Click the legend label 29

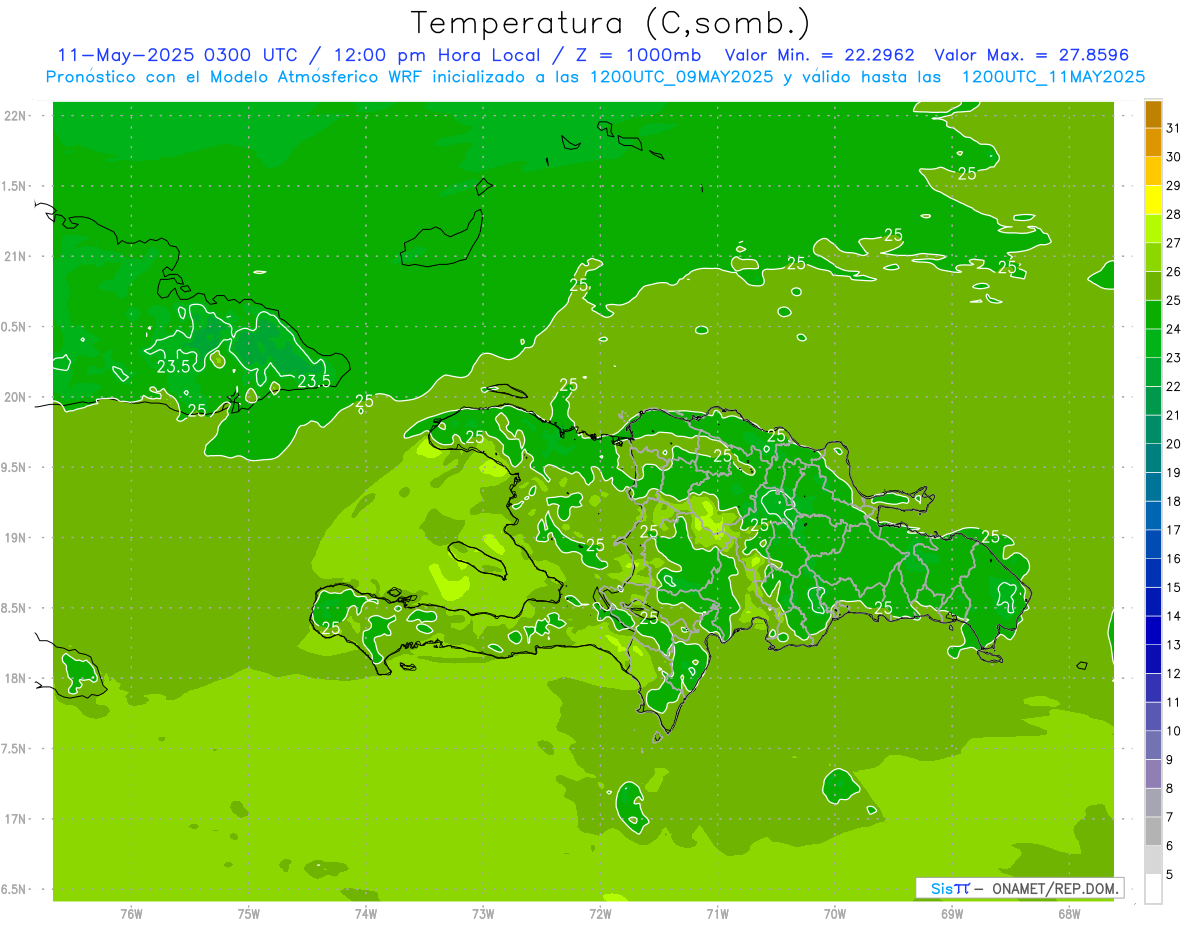tap(1174, 186)
